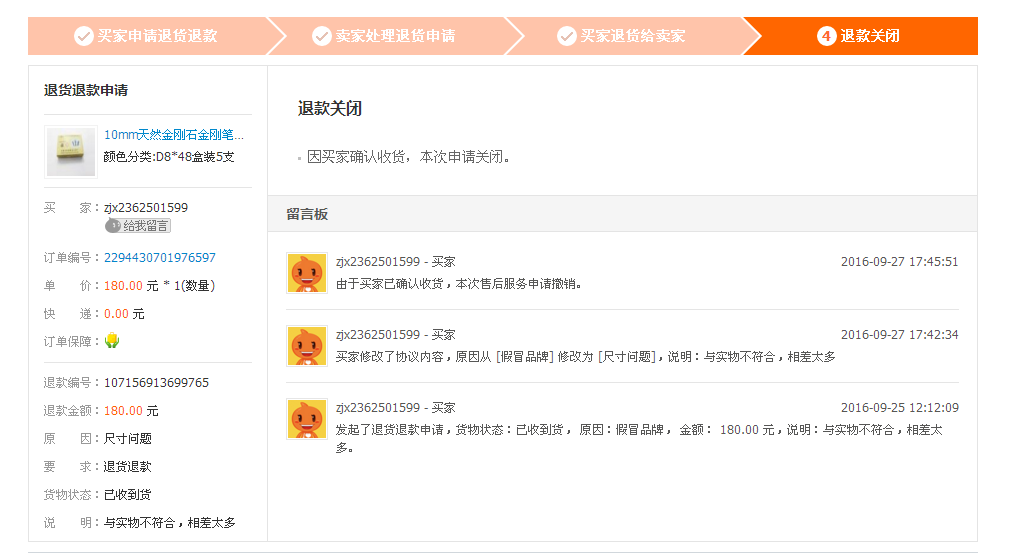
Task: Click the 留言板 section header
Action: [x=307, y=214]
